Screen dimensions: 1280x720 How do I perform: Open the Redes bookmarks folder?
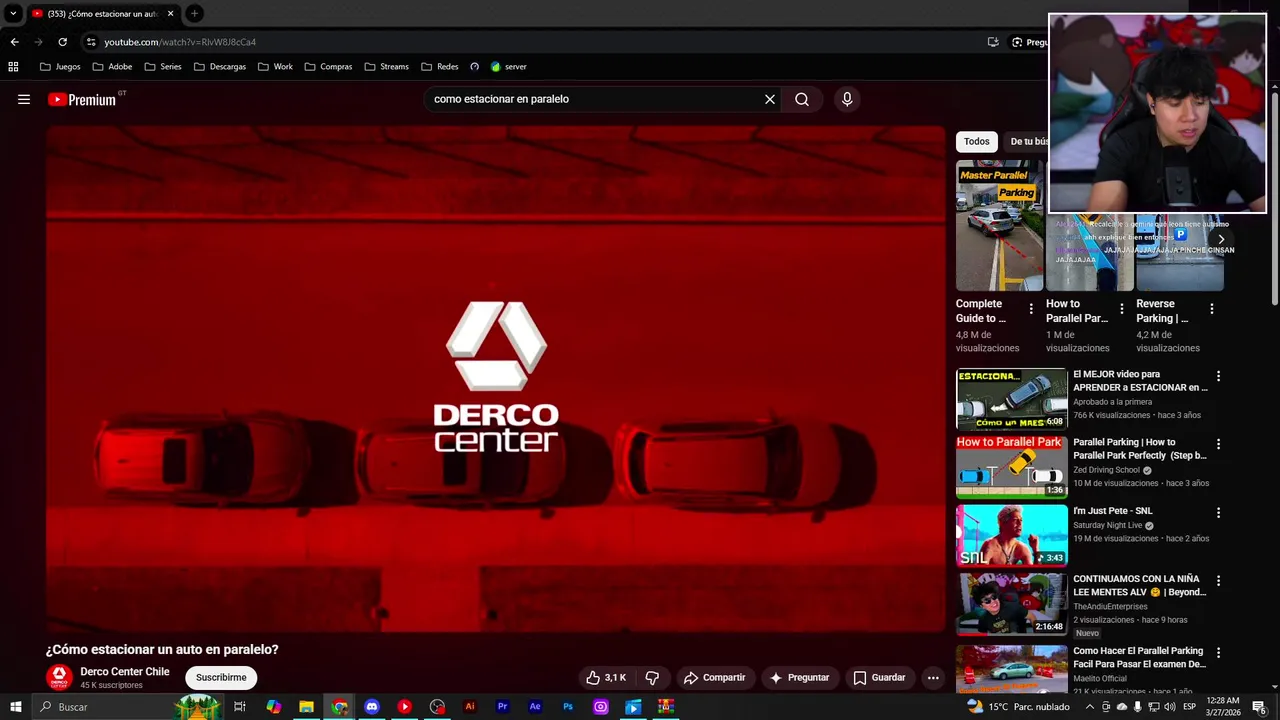click(x=440, y=67)
